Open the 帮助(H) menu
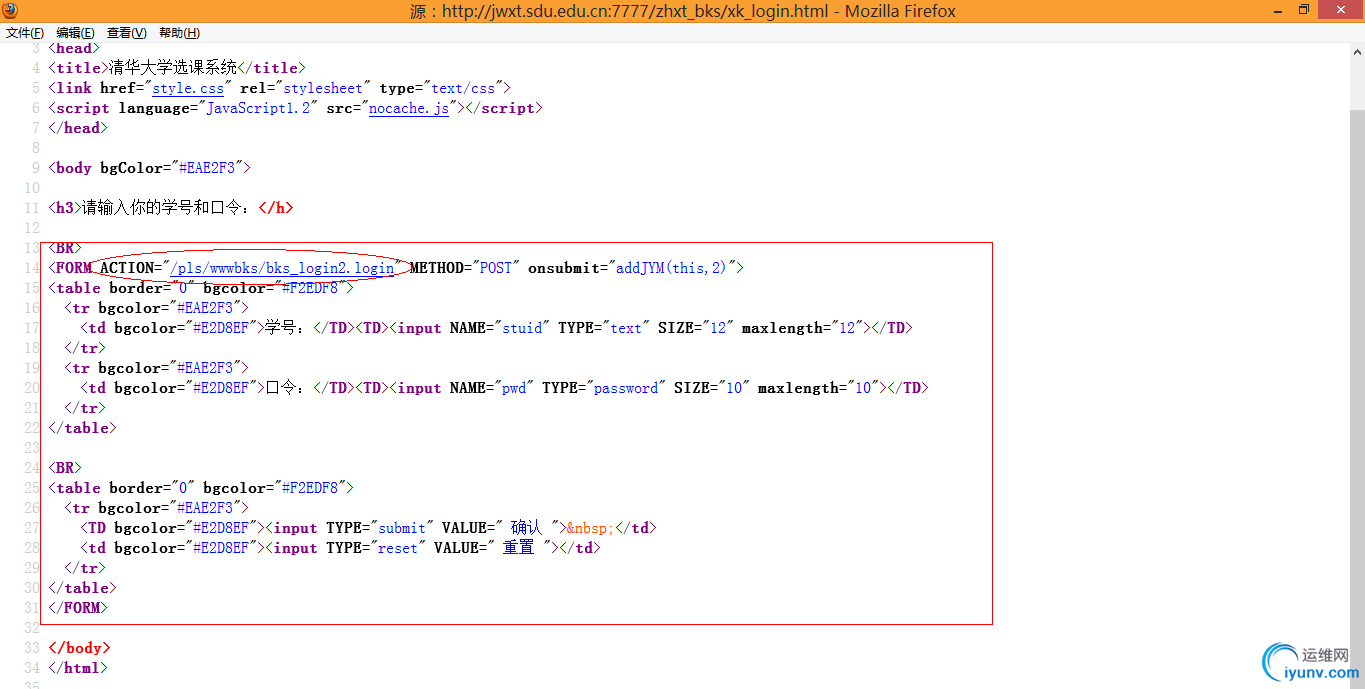 (x=178, y=33)
